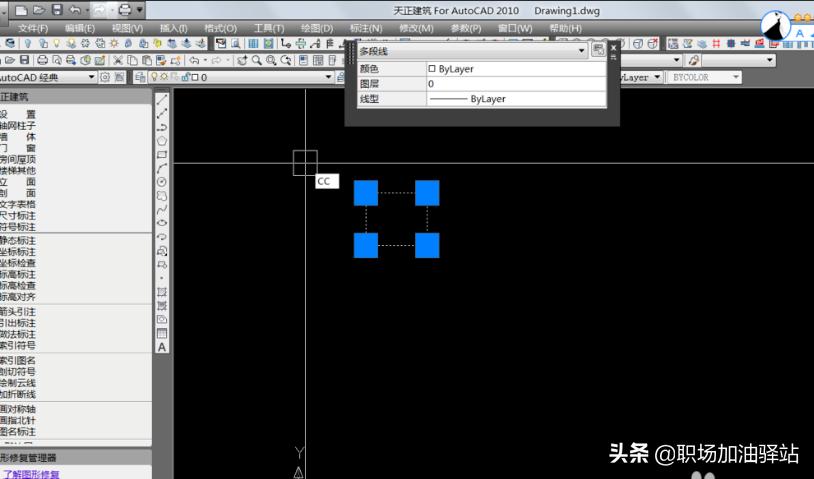Click the Undo arrow in the quick access bar
The image size is (814, 479).
[75, 10]
